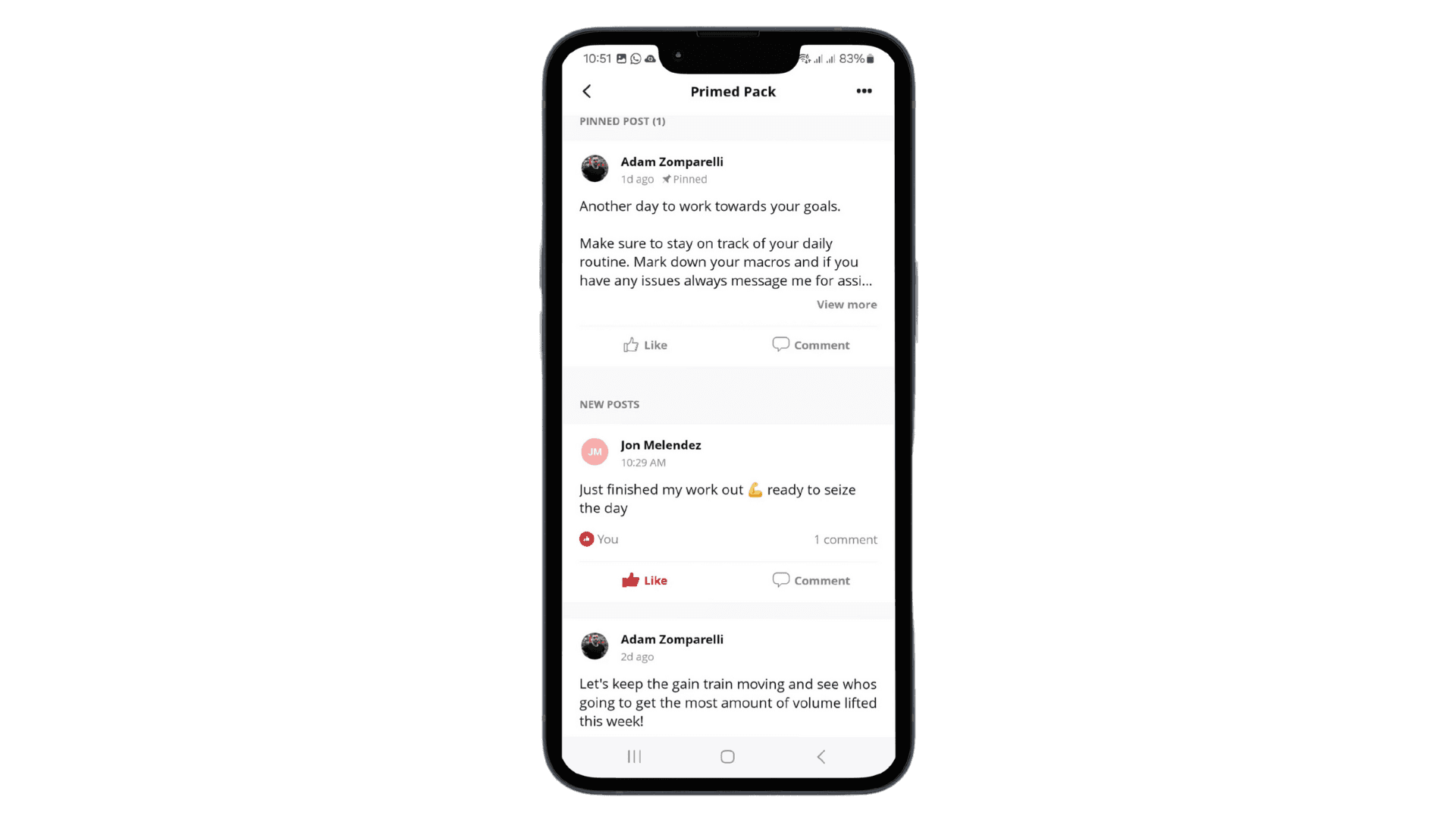Expand the NEW POSTS section
Image resolution: width=1456 pixels, height=819 pixels.
[x=609, y=404]
